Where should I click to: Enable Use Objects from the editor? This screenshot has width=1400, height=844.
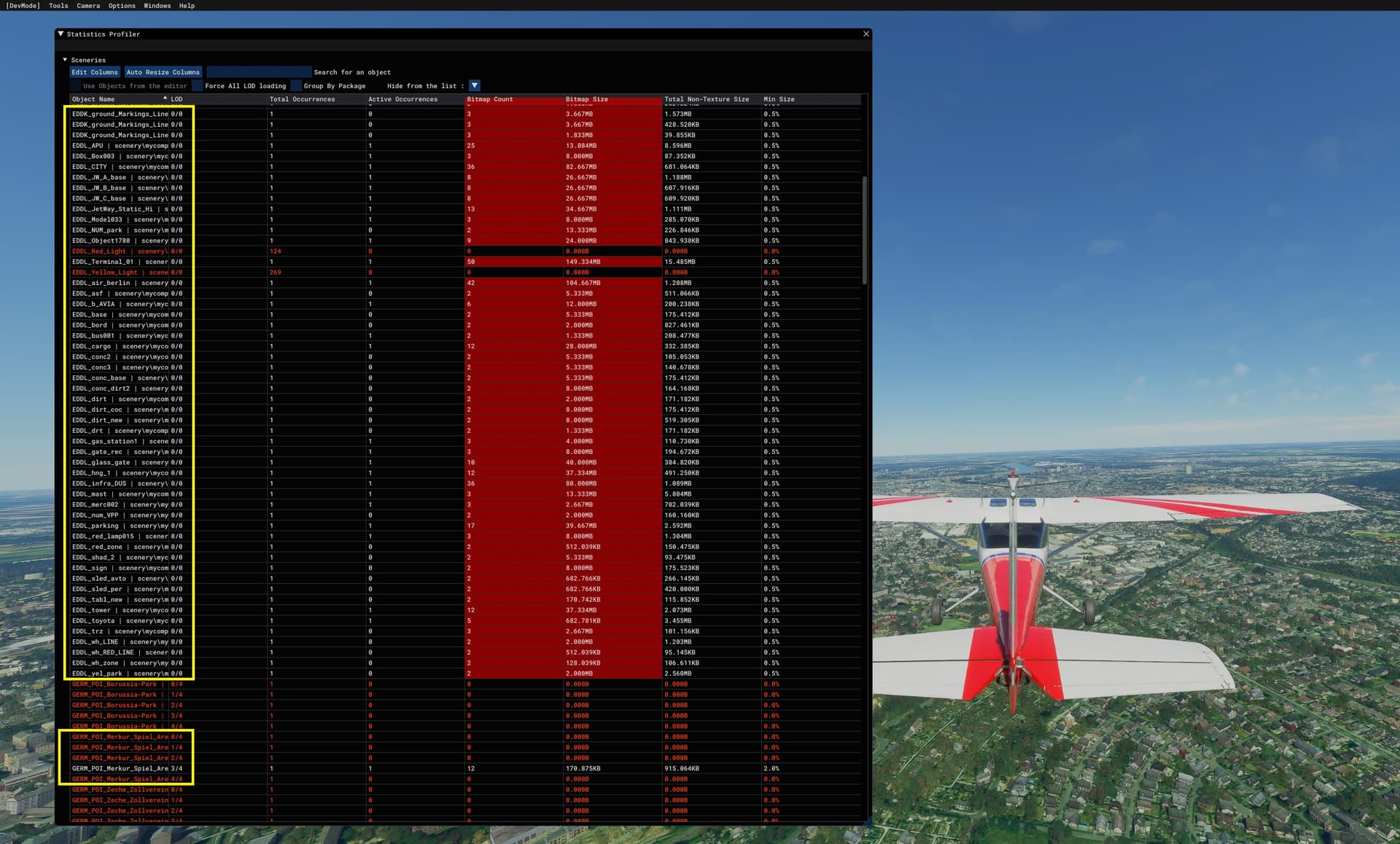pyautogui.click(x=77, y=85)
